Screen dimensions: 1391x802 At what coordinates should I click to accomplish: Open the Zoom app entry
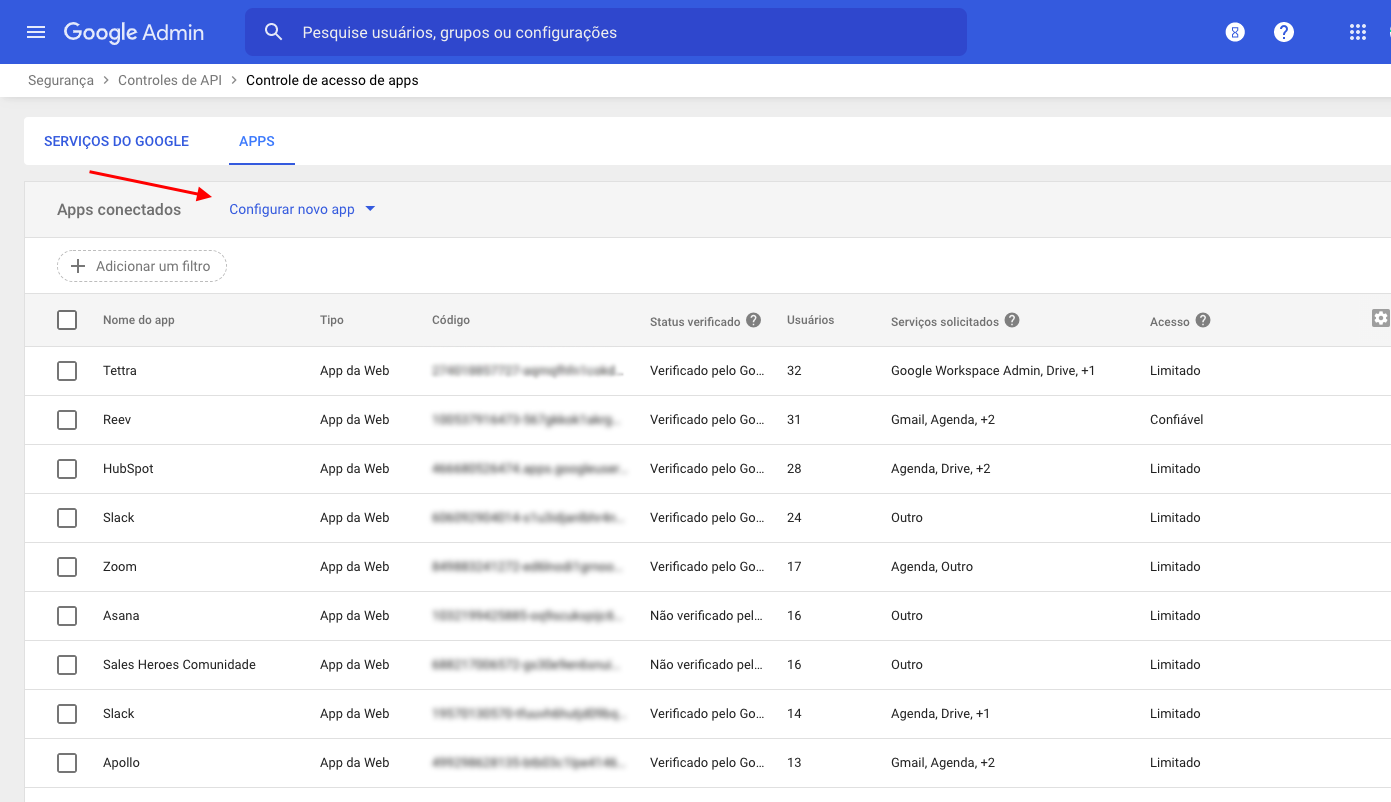120,567
